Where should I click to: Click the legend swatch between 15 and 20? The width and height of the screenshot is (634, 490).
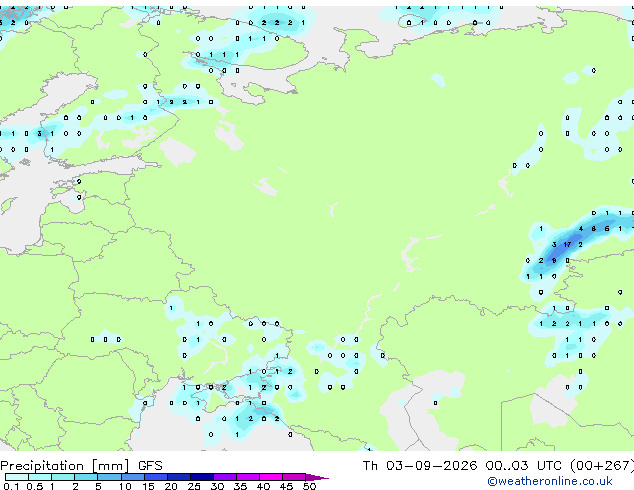click(x=155, y=477)
